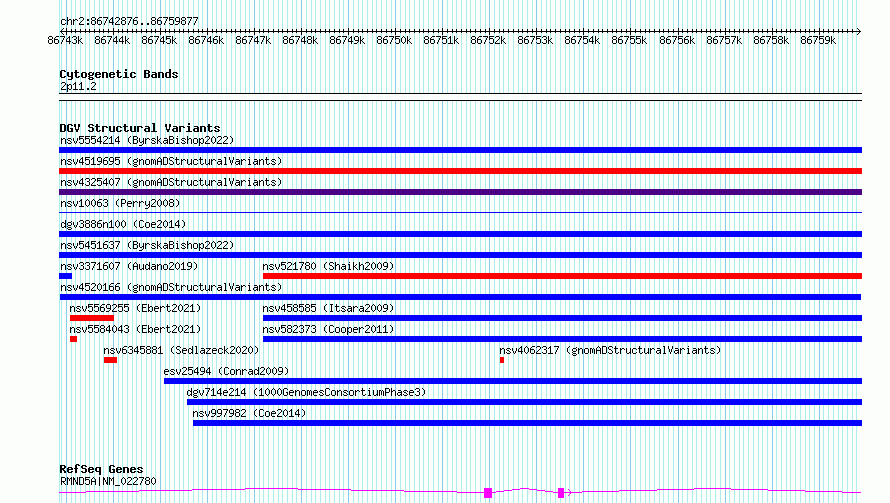The image size is (890, 503).
Task: Click the blue esv25494 variant bar
Action: 513,381
